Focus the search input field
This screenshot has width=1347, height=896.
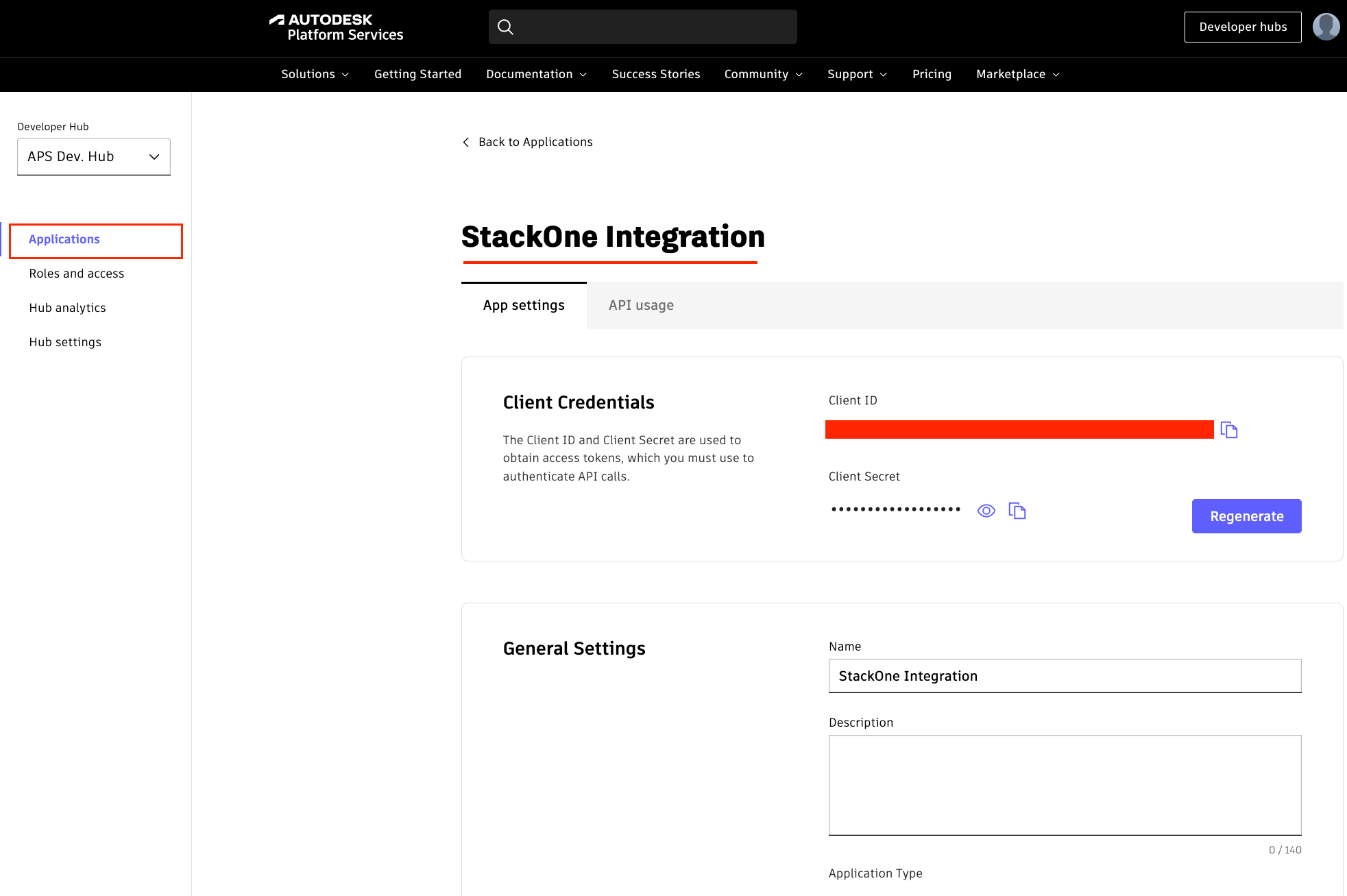pyautogui.click(x=643, y=27)
